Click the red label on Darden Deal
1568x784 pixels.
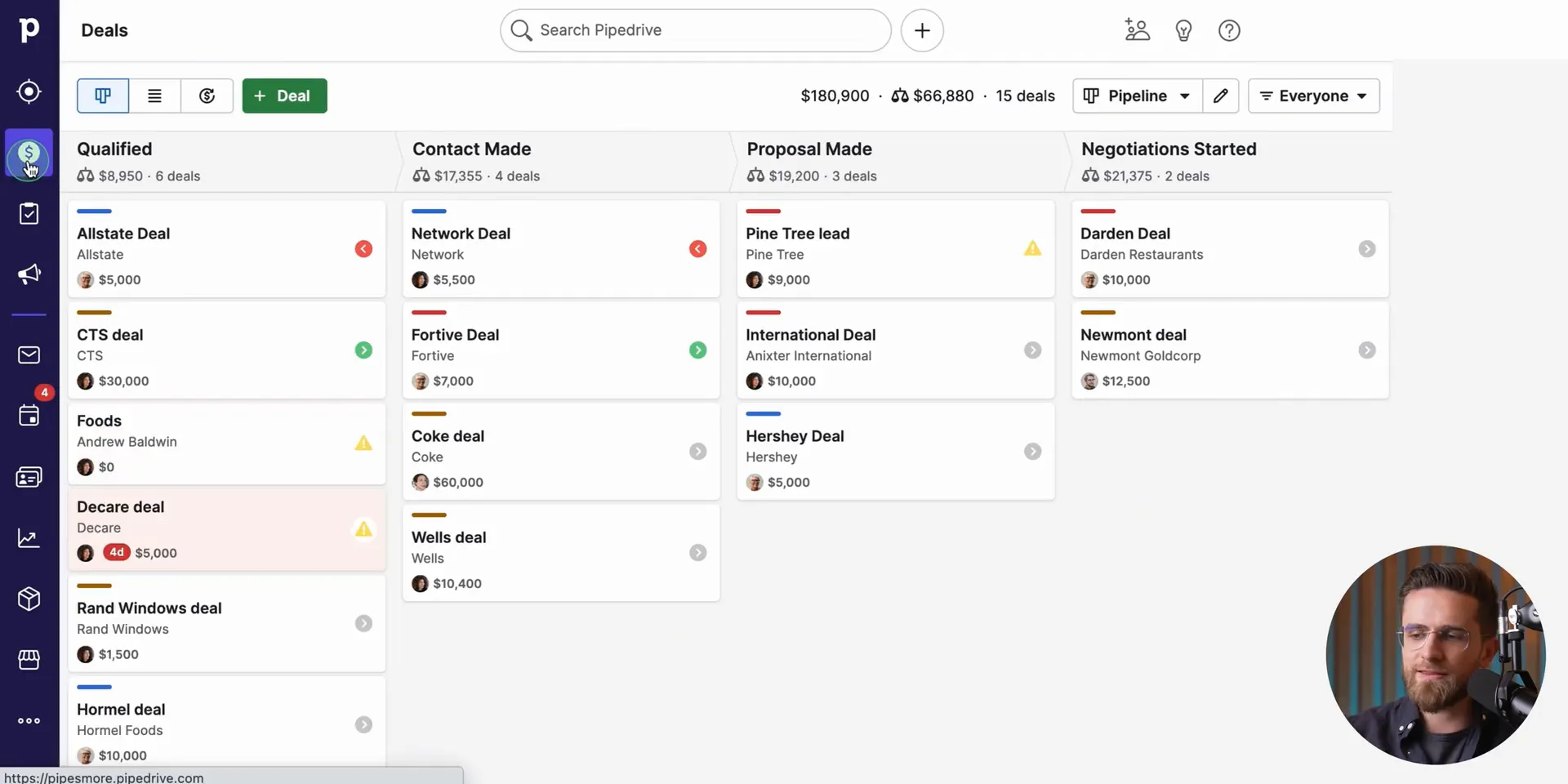[x=1098, y=212]
